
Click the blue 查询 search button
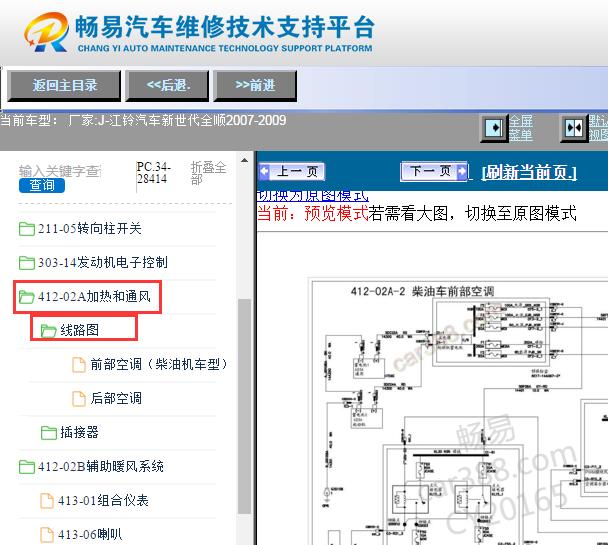point(41,185)
